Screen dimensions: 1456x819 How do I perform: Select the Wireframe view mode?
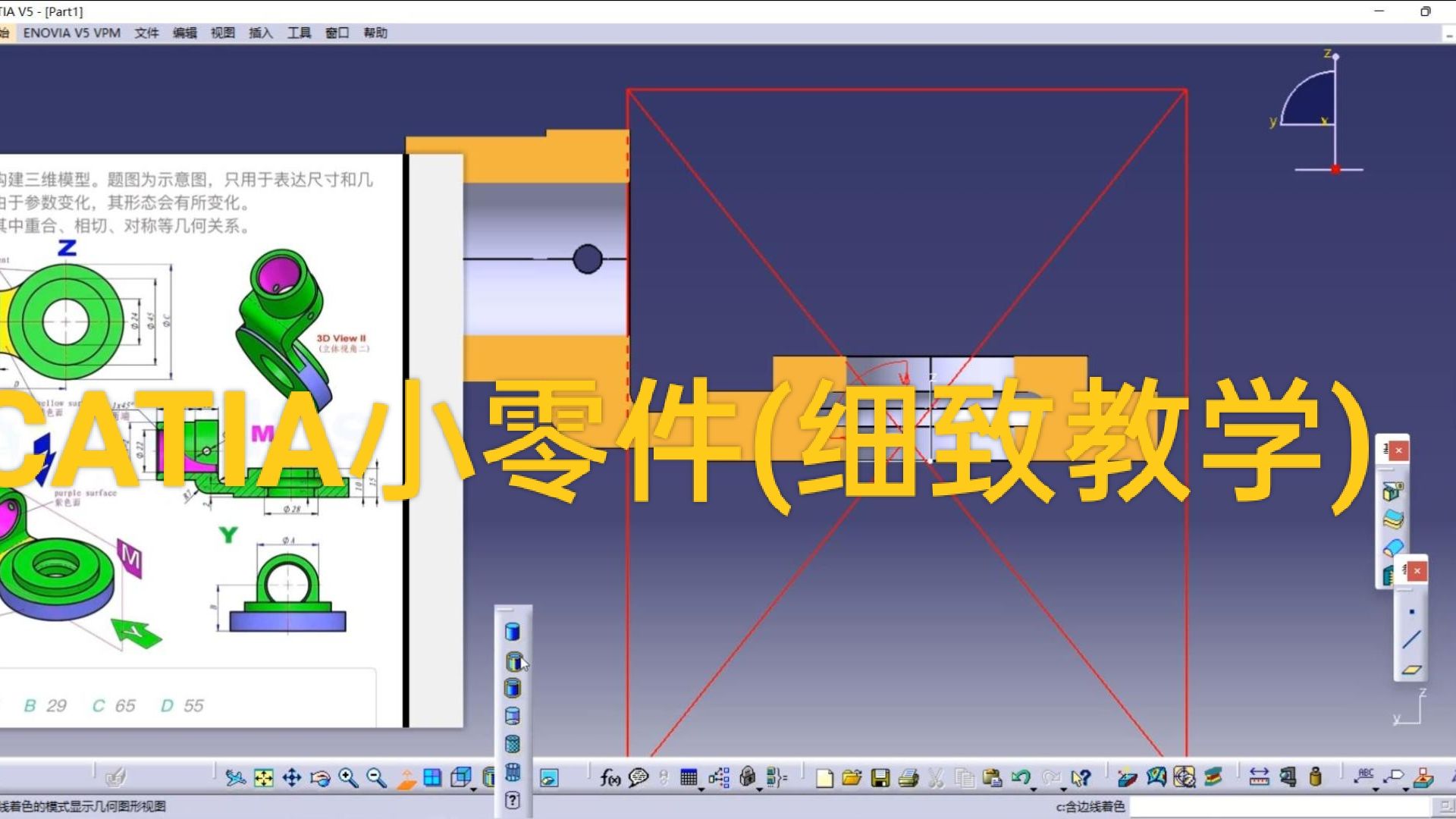(513, 772)
